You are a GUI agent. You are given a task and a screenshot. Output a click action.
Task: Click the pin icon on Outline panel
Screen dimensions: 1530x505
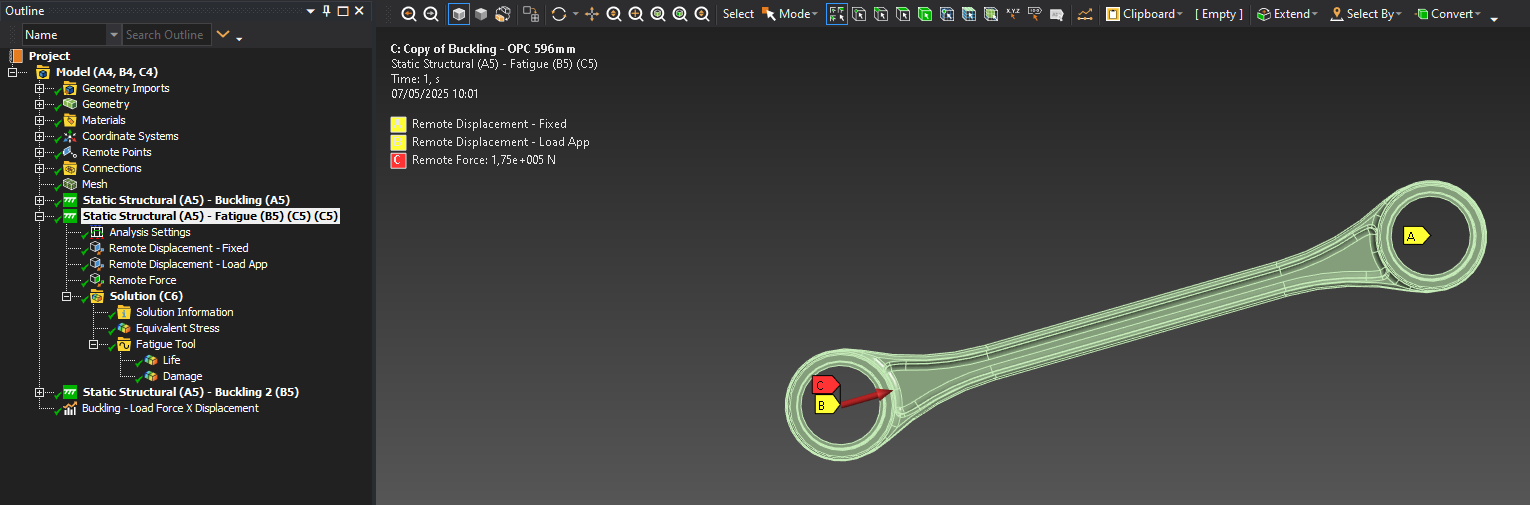(x=325, y=10)
